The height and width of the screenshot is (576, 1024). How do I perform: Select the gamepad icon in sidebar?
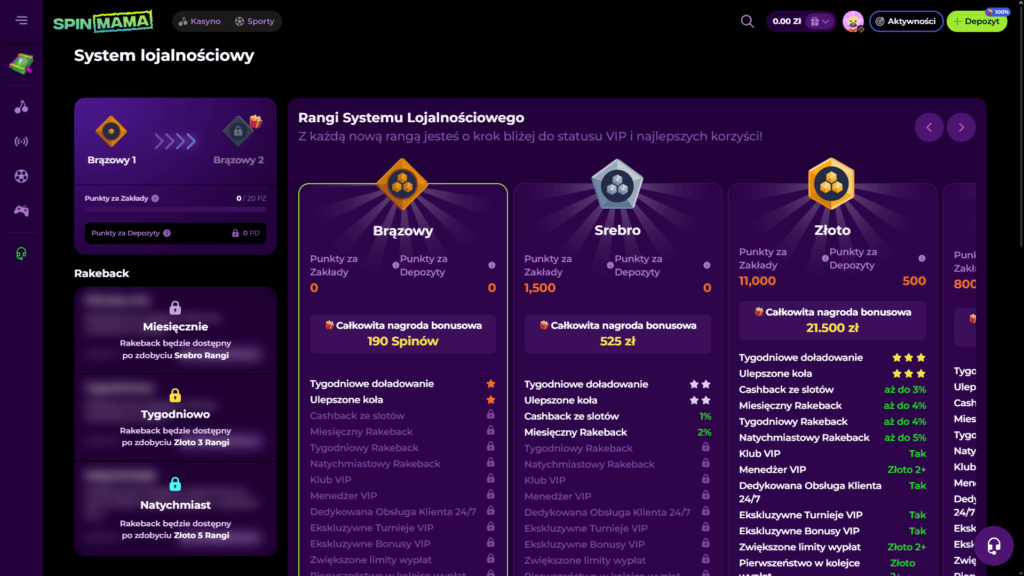click(x=21, y=211)
